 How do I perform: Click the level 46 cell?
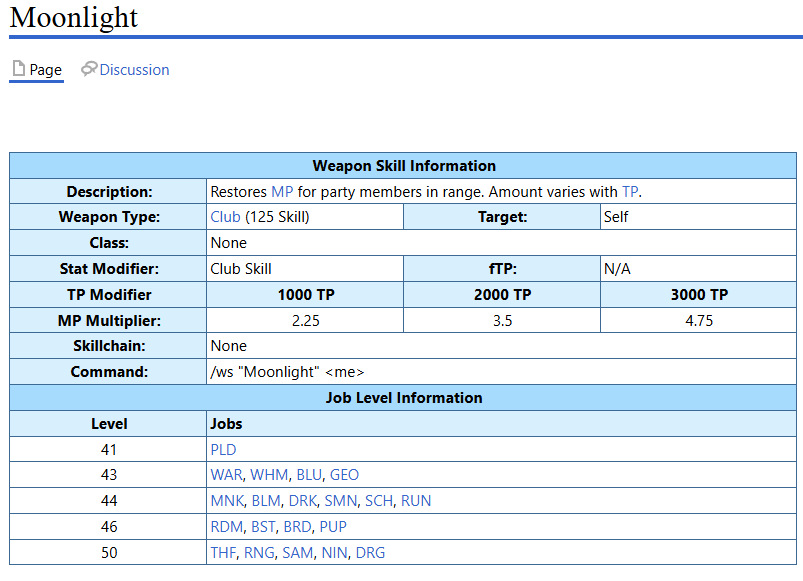coord(109,527)
